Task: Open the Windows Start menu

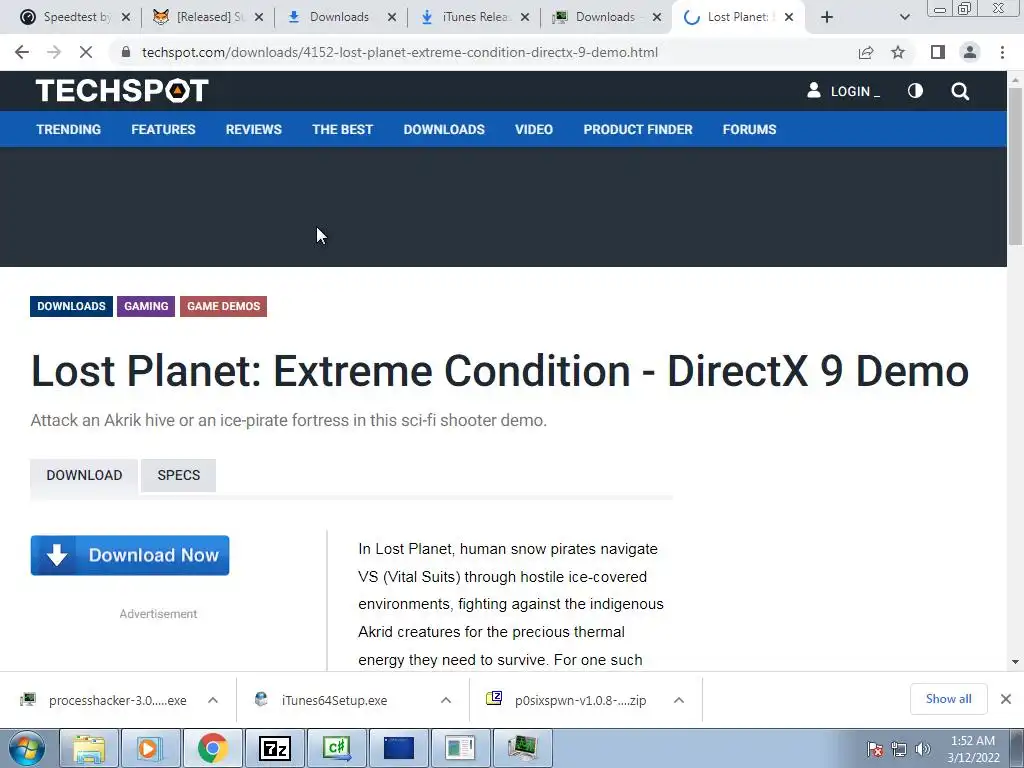Action: [x=27, y=748]
